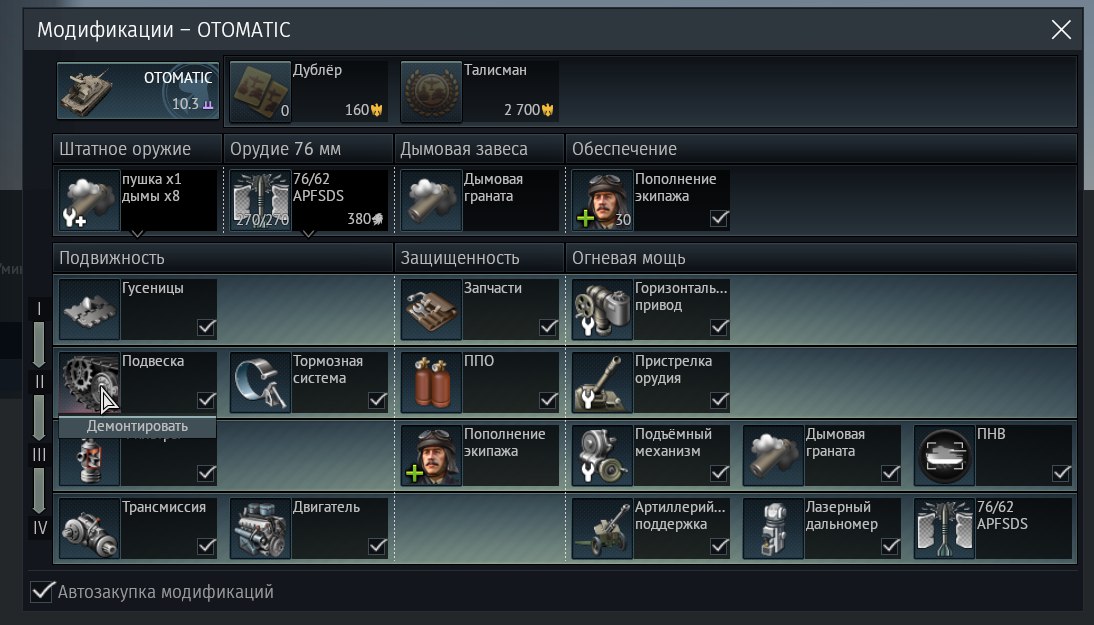Image resolution: width=1094 pixels, height=625 pixels.
Task: Toggle the Подвеска checkbox
Action: coord(206,400)
